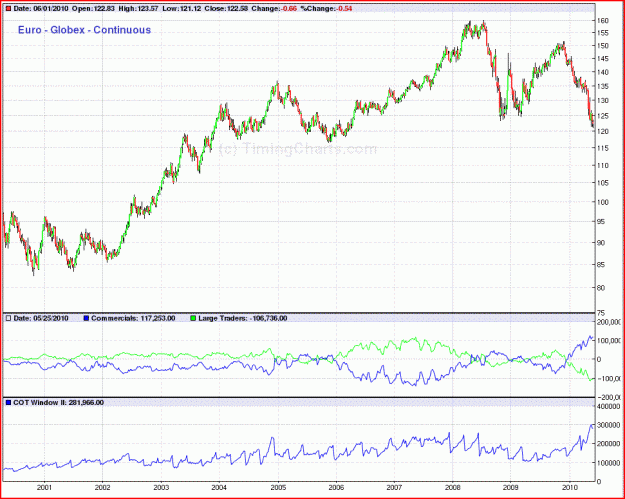Image resolution: width=625 pixels, height=499 pixels.
Task: Click the 'Date: 06/01/2010' header text
Action: (41, 8)
